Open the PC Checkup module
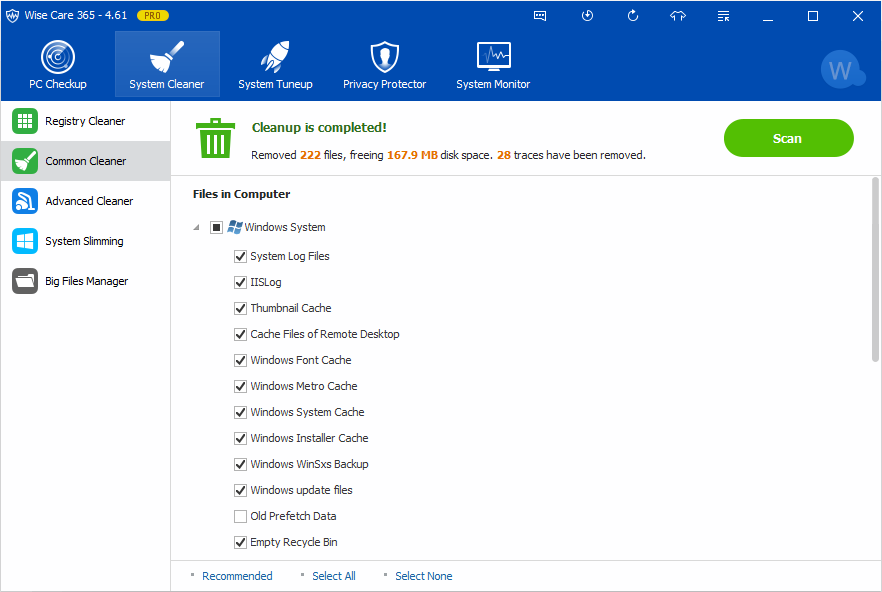Viewport: 882px width, 592px height. pos(58,65)
